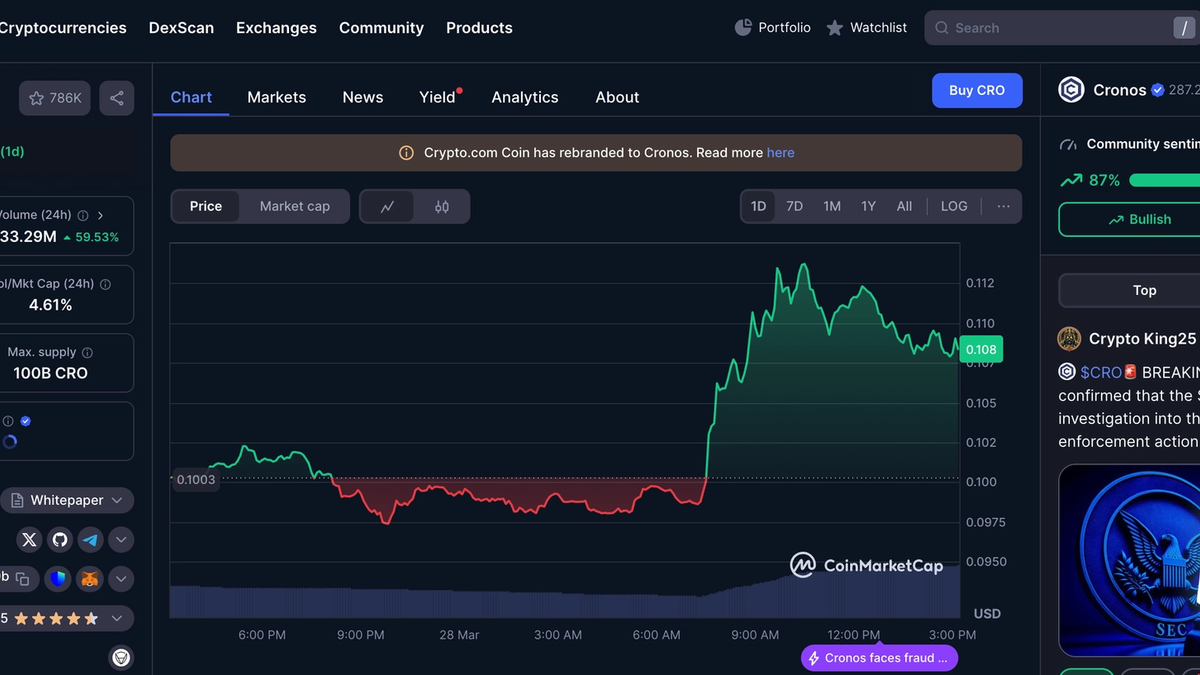Open Crypto King25 avatar
The image size is (1200, 675).
point(1069,338)
